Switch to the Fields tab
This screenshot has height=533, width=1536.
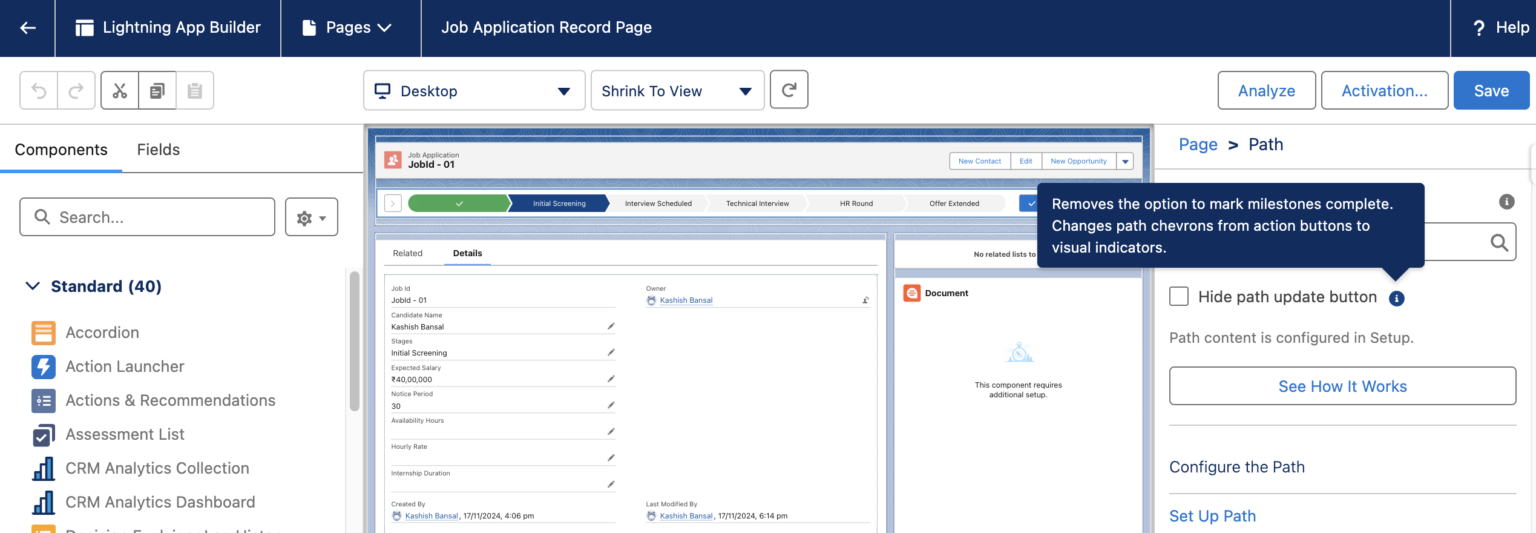pos(158,150)
